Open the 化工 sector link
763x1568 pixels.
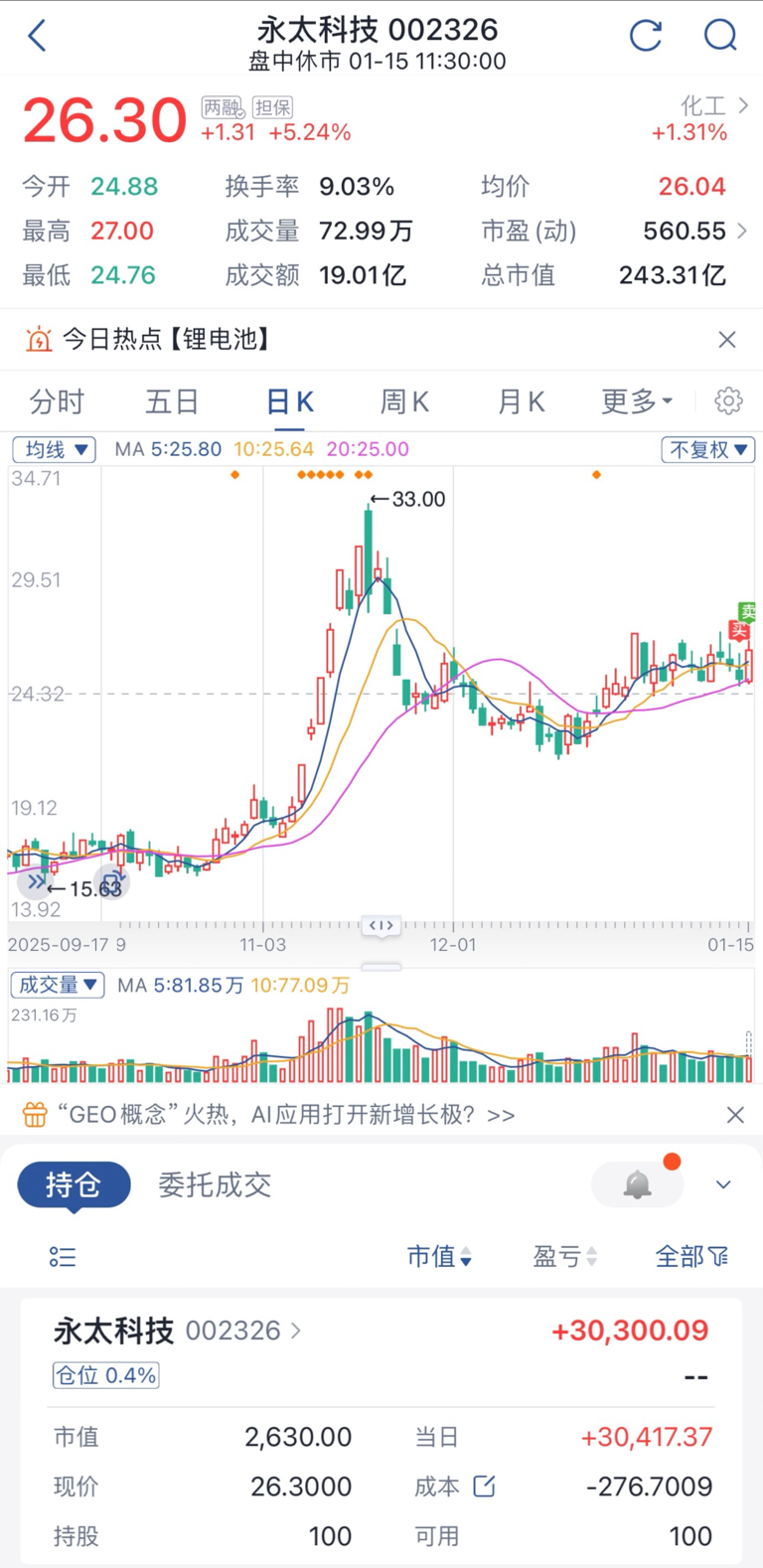coord(713,105)
